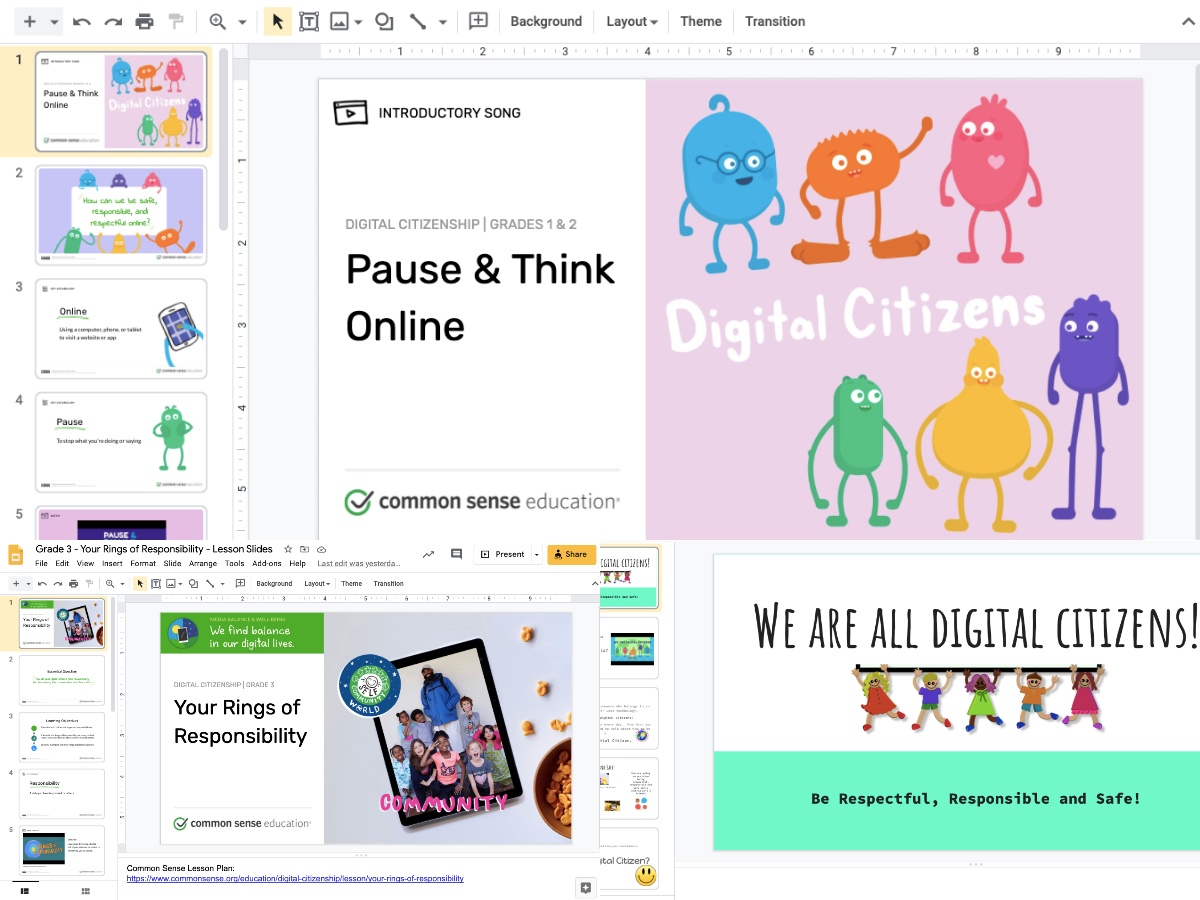Collapse the menus with chevron in Grade 3 window

595,584
